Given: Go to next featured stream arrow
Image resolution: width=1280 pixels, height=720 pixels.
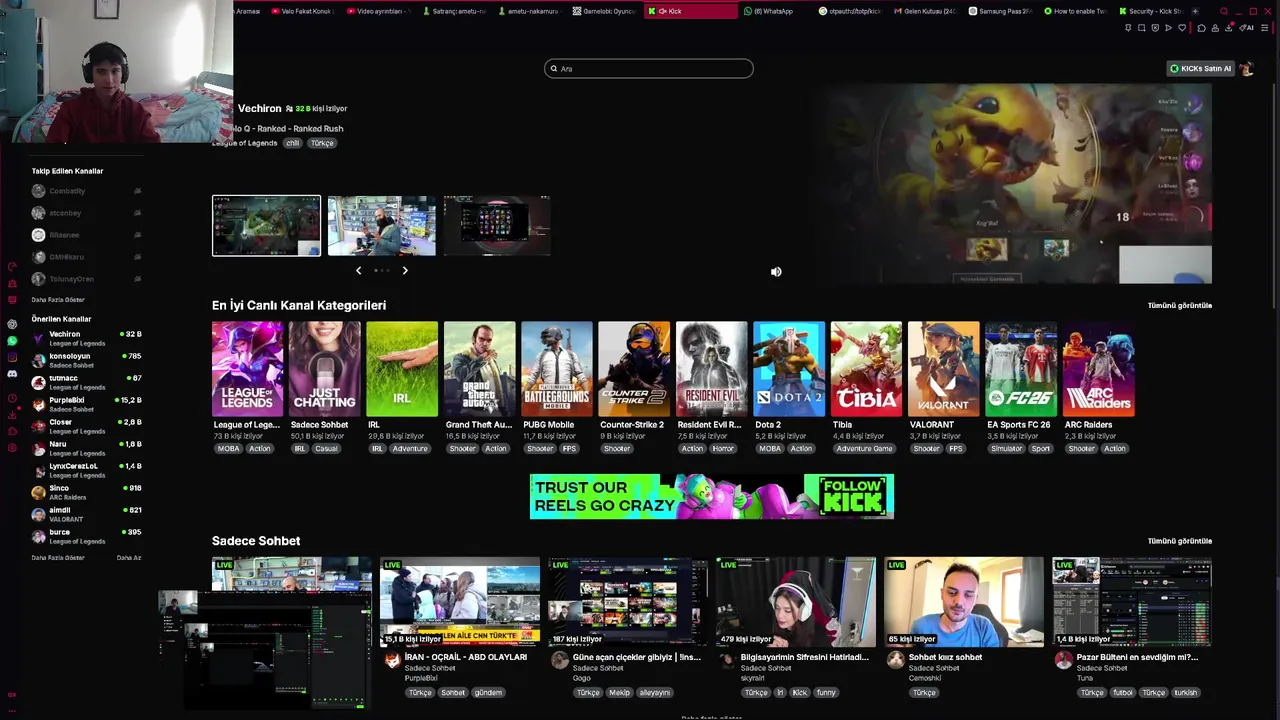Looking at the screenshot, I should (405, 271).
